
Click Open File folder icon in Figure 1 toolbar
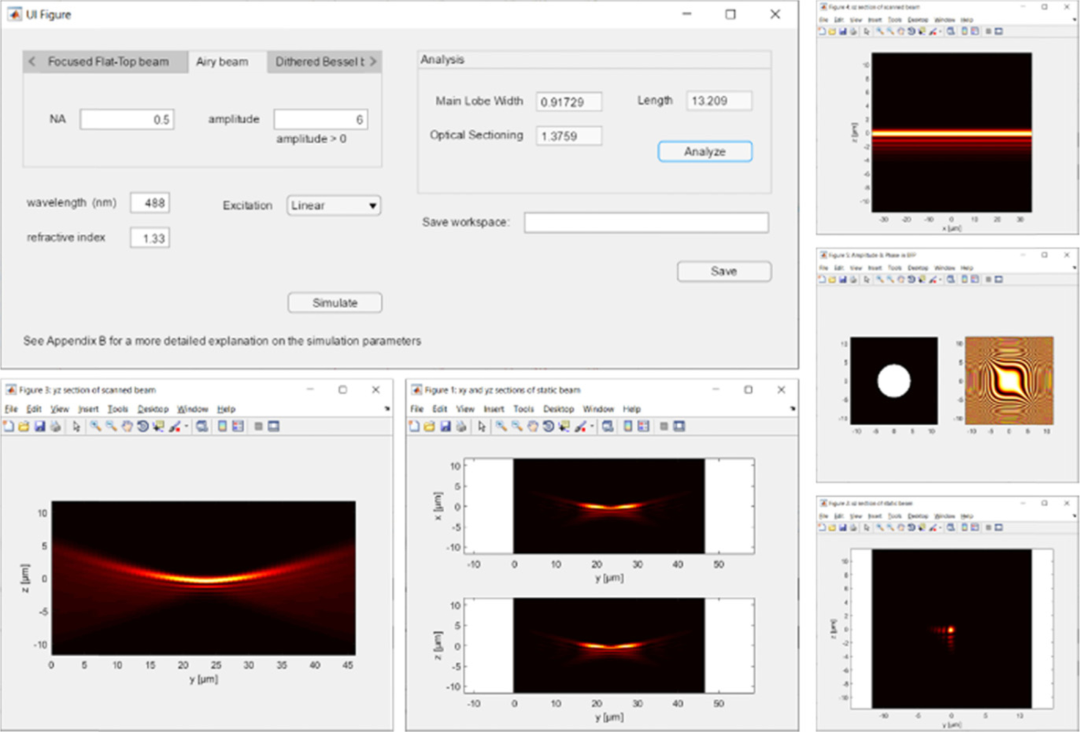tap(428, 426)
